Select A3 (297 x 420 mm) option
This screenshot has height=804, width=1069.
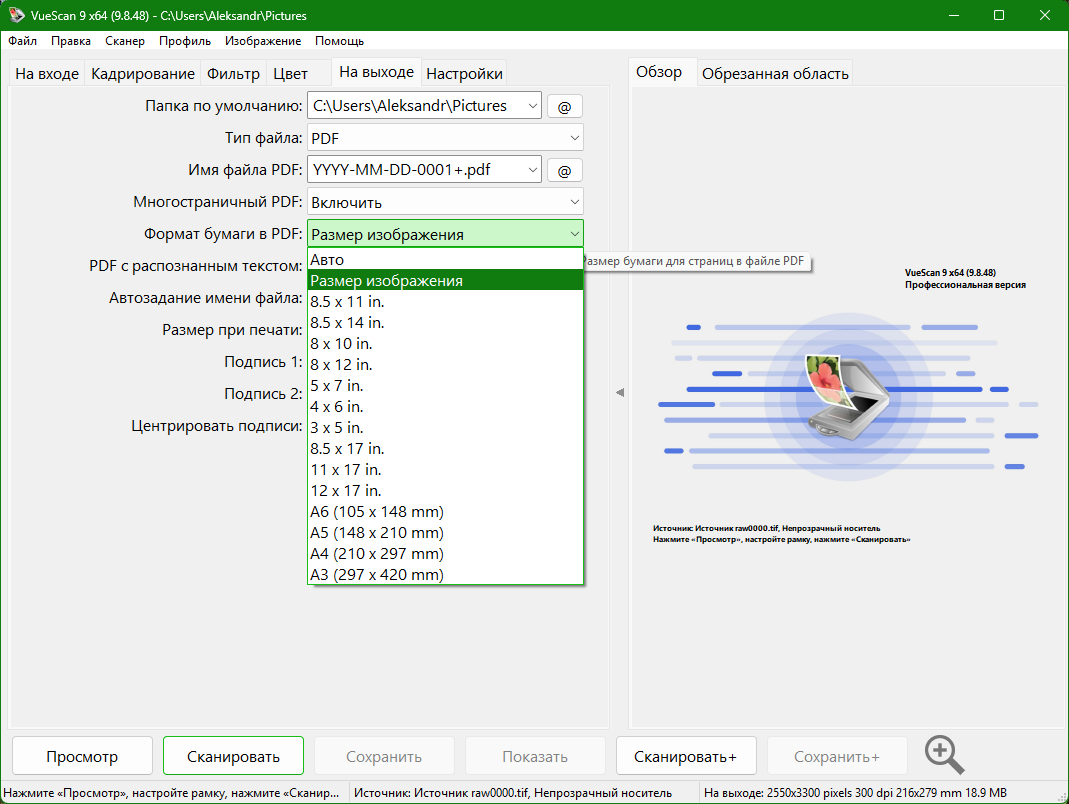[377, 574]
